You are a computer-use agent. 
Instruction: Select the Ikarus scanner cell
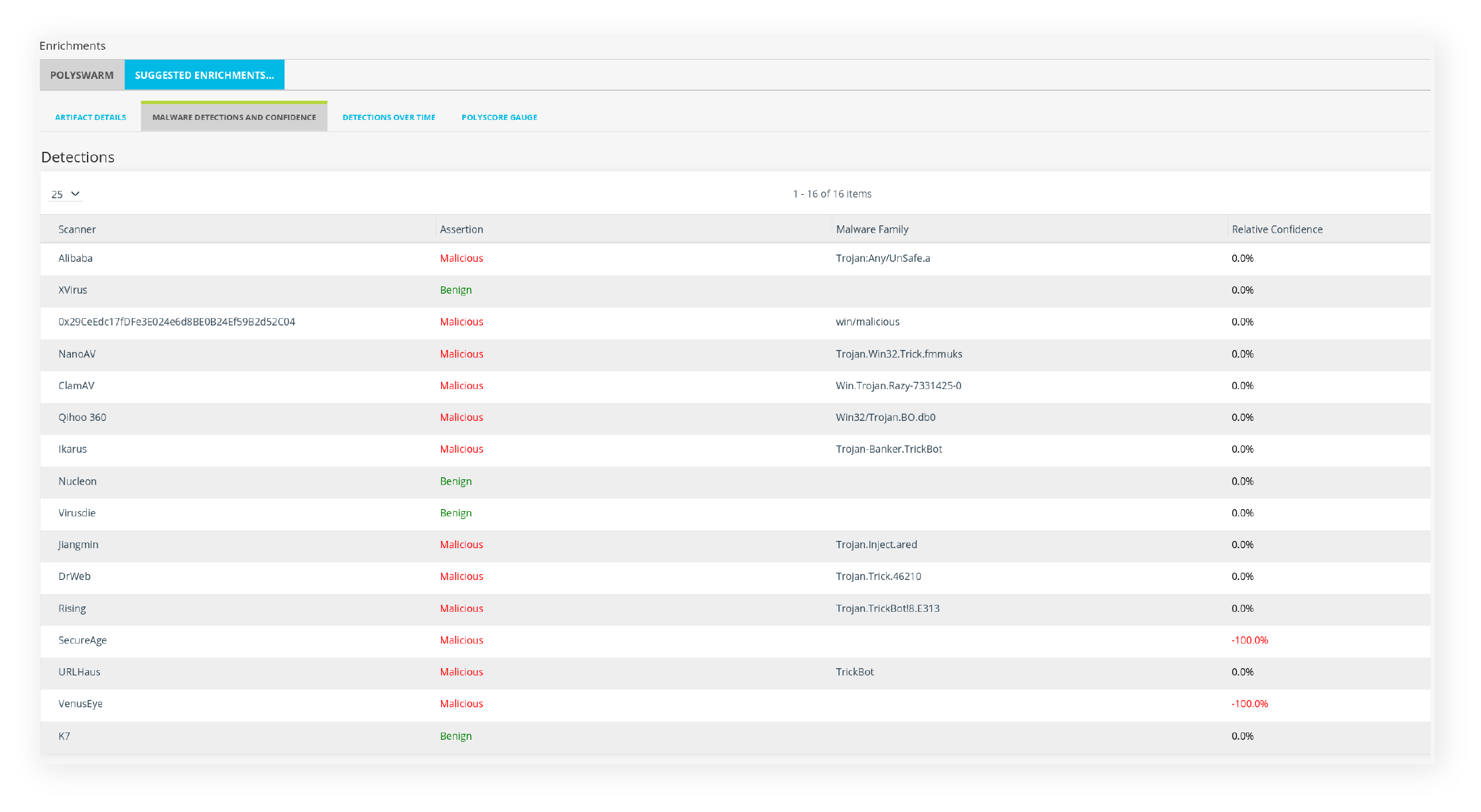click(x=72, y=449)
